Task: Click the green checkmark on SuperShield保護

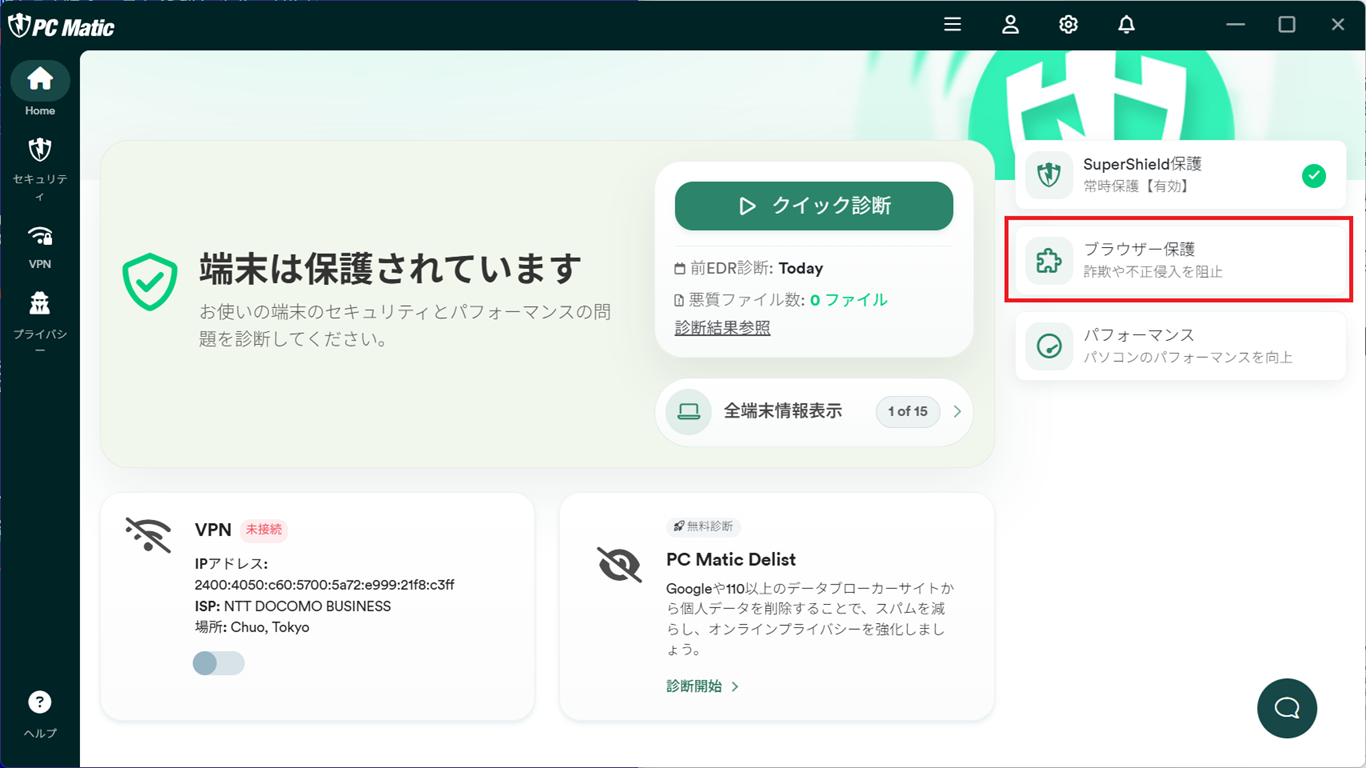Action: click(x=1314, y=176)
